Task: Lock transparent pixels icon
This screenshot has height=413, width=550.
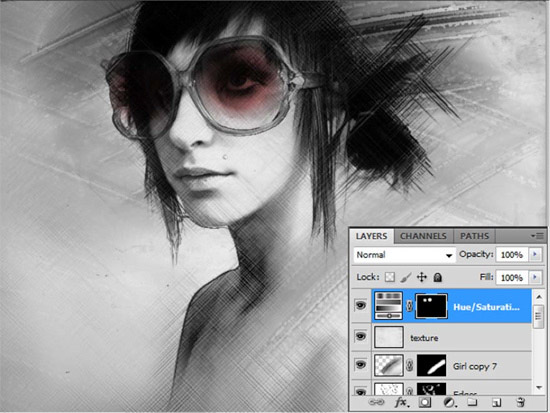Action: (x=390, y=277)
